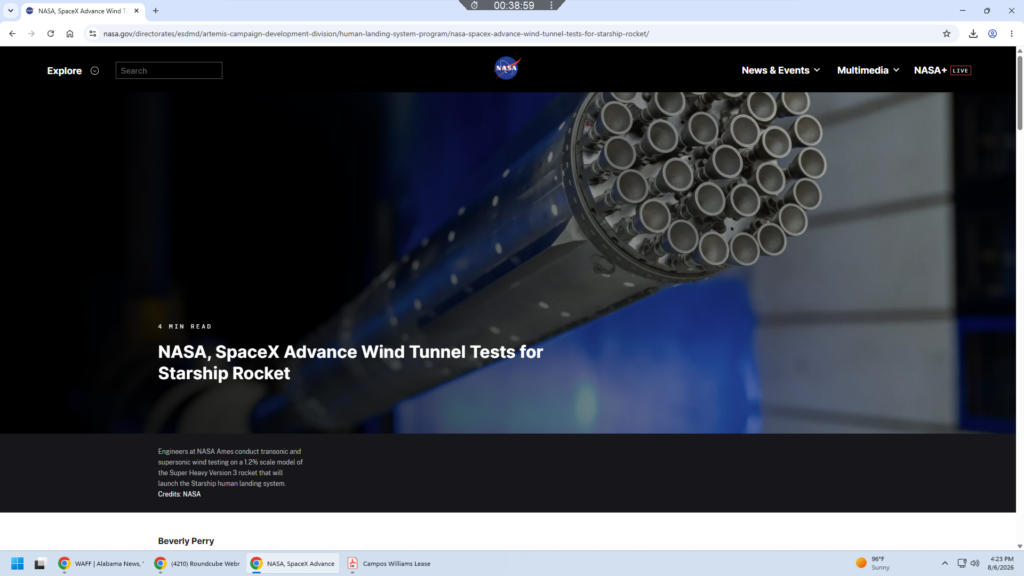Click the network display tray icon
Viewport: 1024px width, 576px height.
pyautogui.click(x=962, y=563)
